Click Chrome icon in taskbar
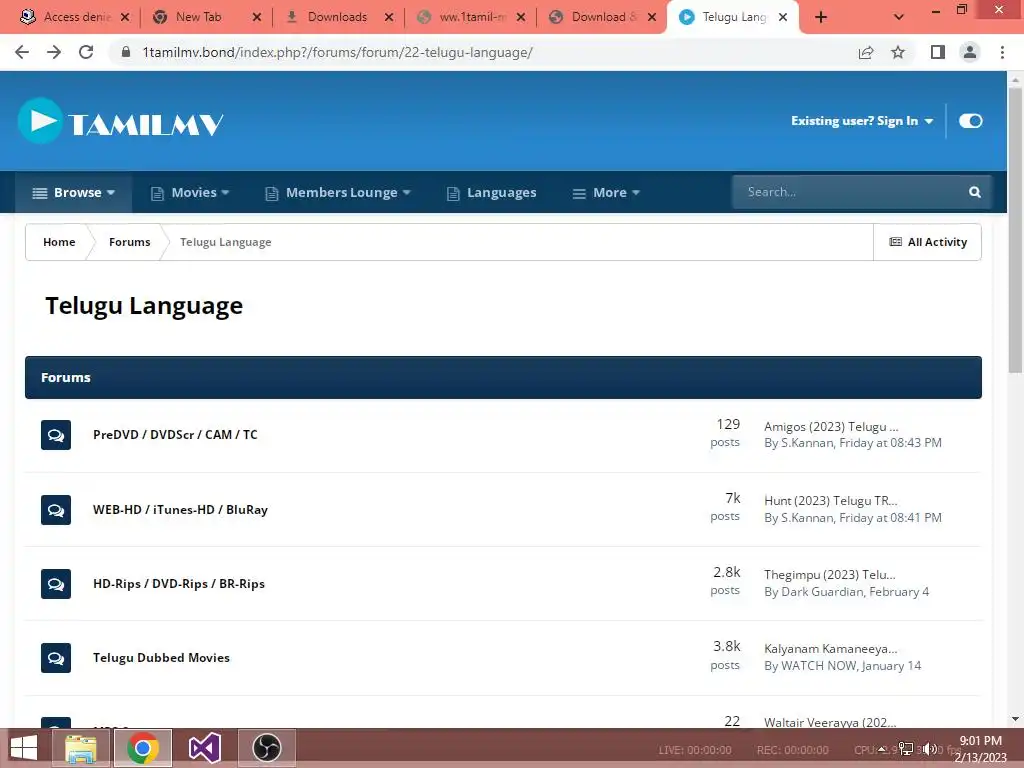The width and height of the screenshot is (1024, 768). point(143,748)
